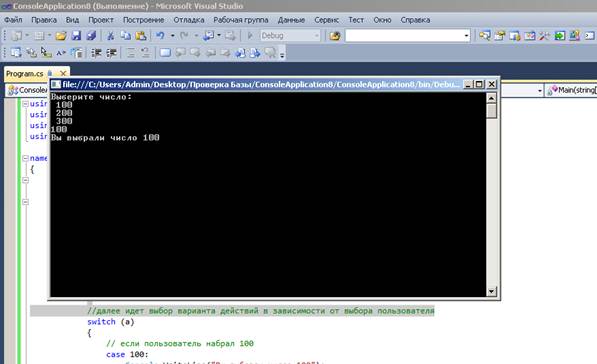Screen dimensions: 597x364
Task: Open the Правка menu
Action: point(44,20)
